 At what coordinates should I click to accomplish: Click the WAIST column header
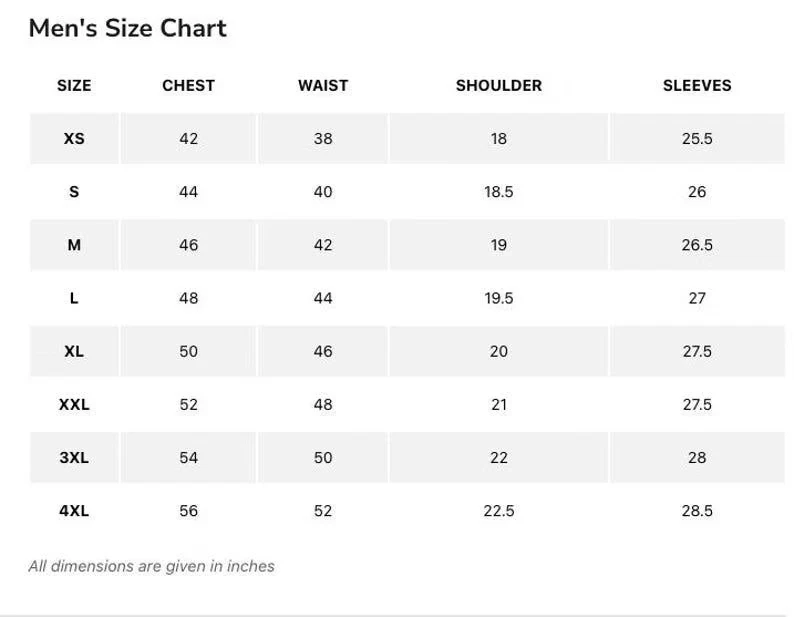tap(323, 86)
